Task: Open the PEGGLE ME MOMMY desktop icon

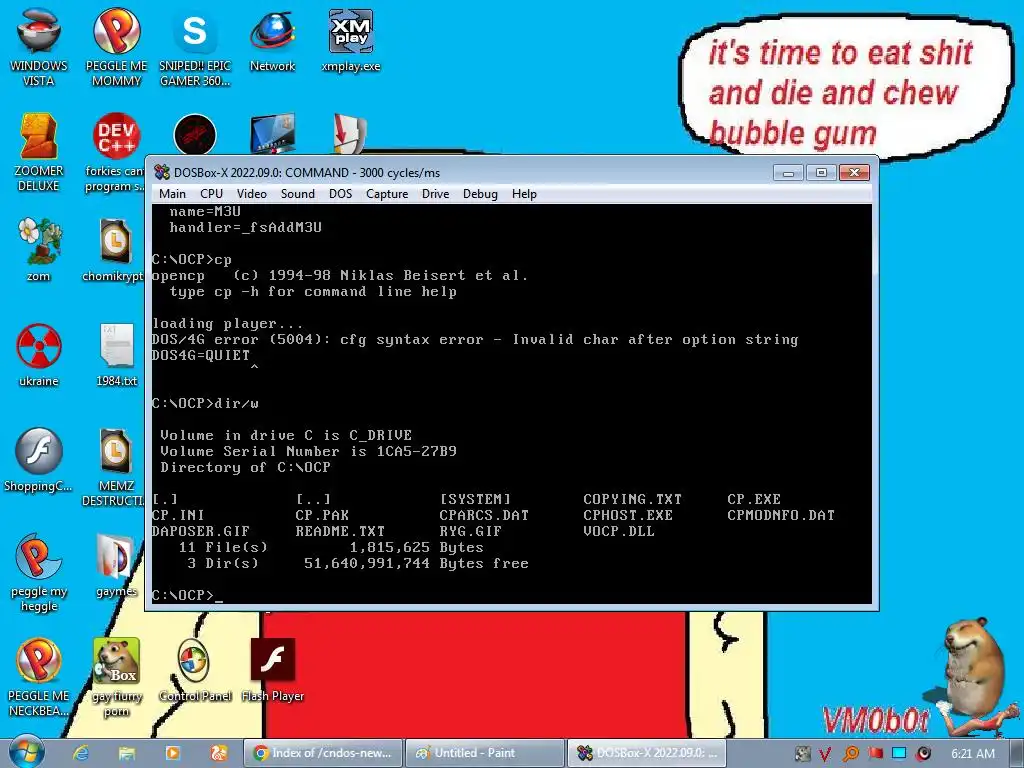Action: [116, 47]
